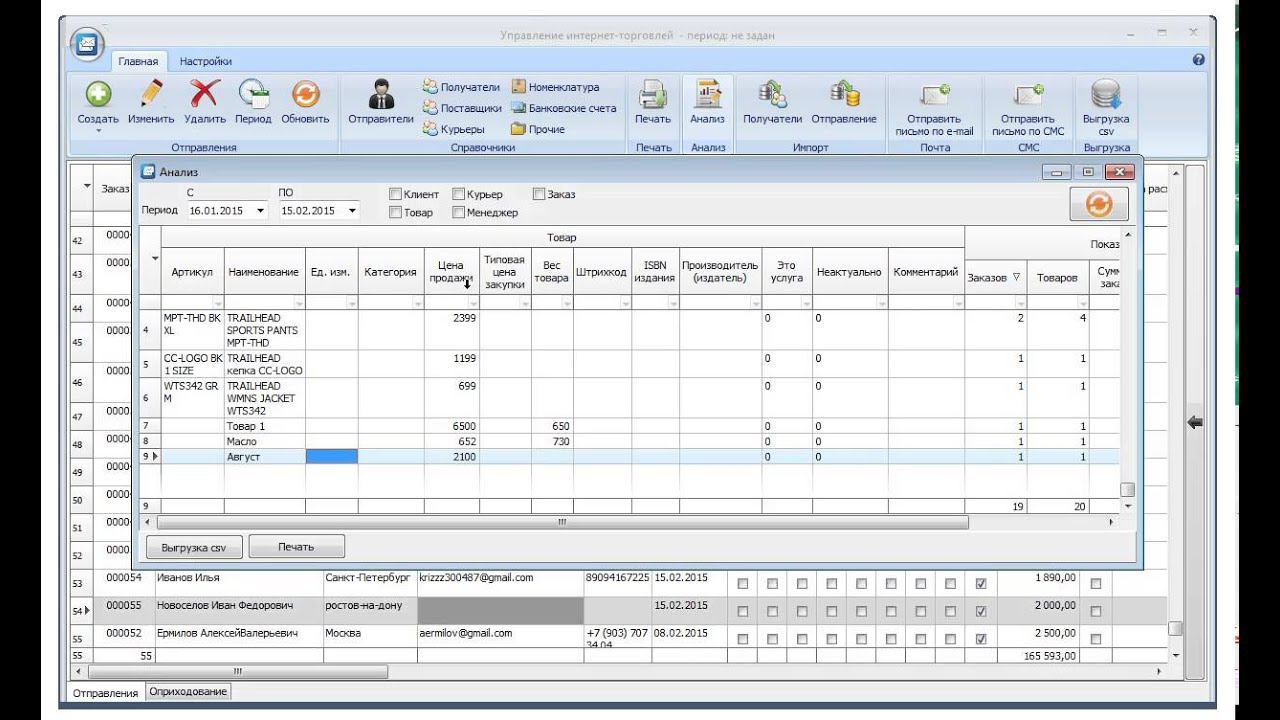Click the Анализ grid horizontal scrollbar
Viewport: 1280px width, 720px height.
[x=562, y=522]
